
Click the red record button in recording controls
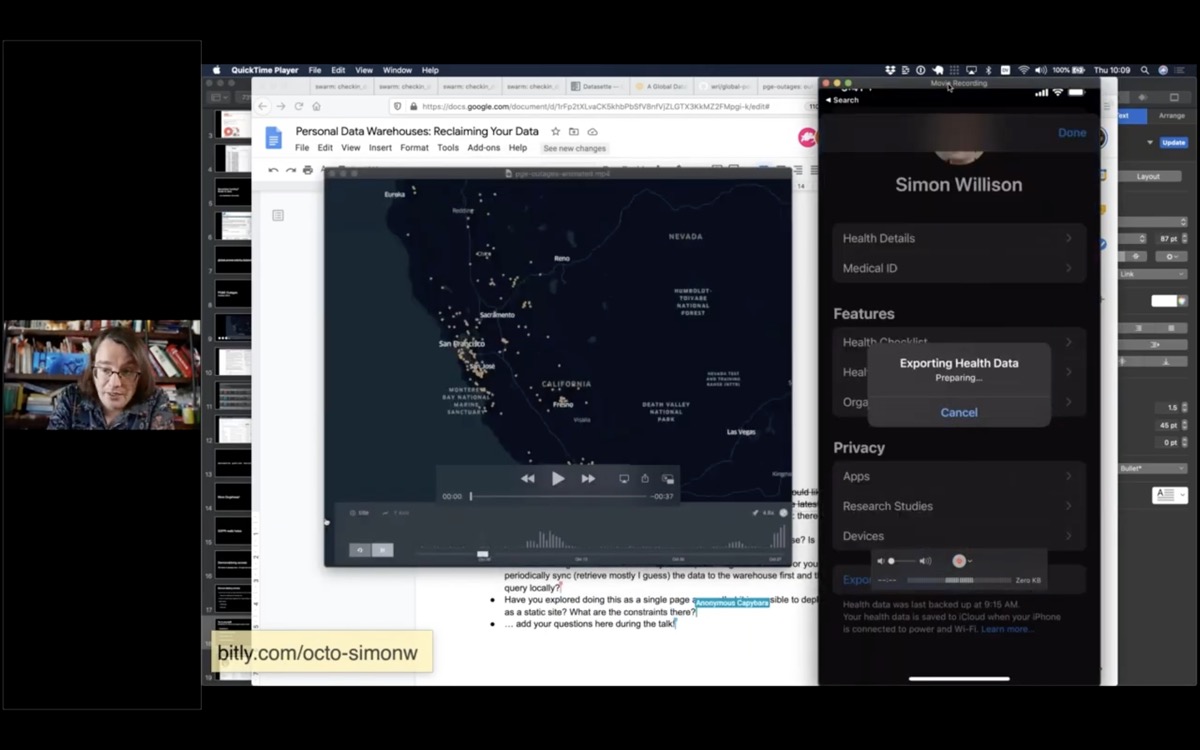[959, 561]
